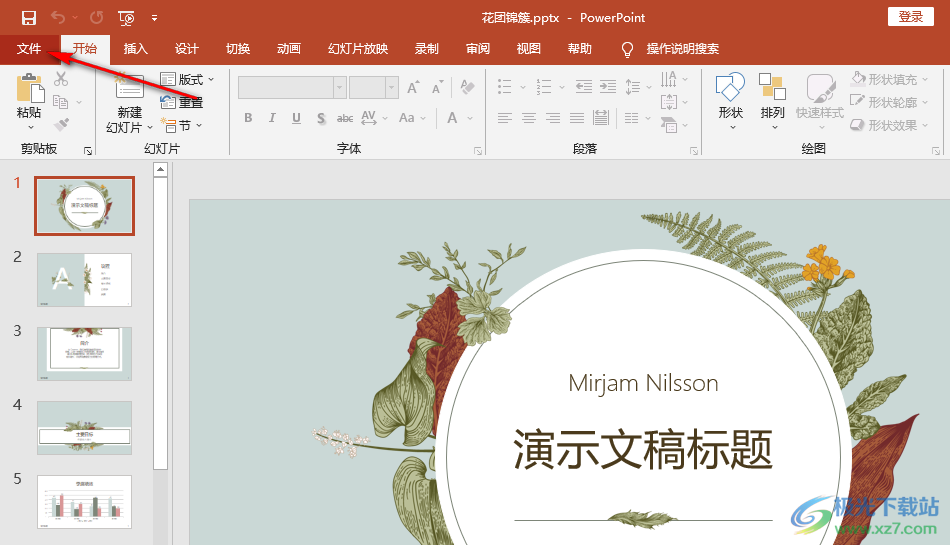950x545 pixels.
Task: Click the 形状轮廓 button
Action: pos(889,102)
